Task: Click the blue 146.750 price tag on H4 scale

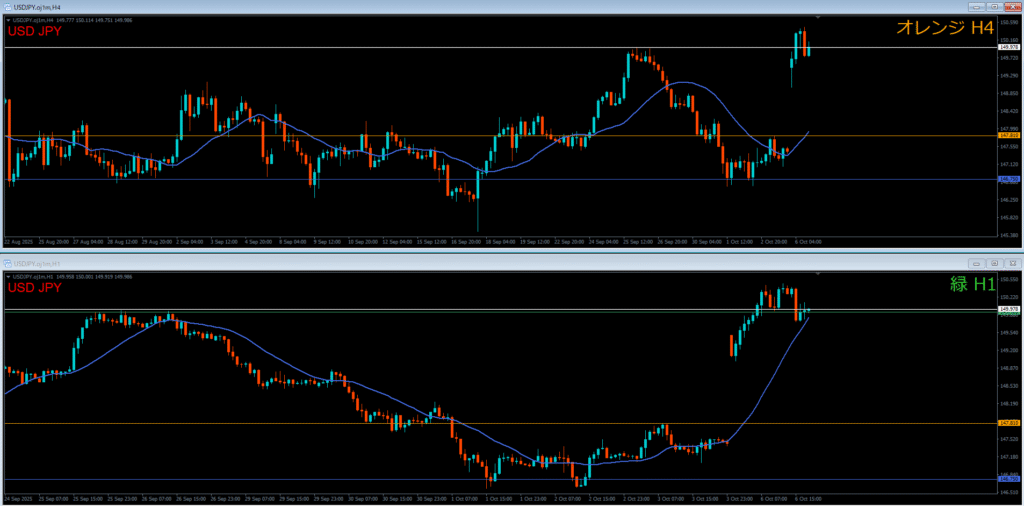Action: tap(1009, 179)
